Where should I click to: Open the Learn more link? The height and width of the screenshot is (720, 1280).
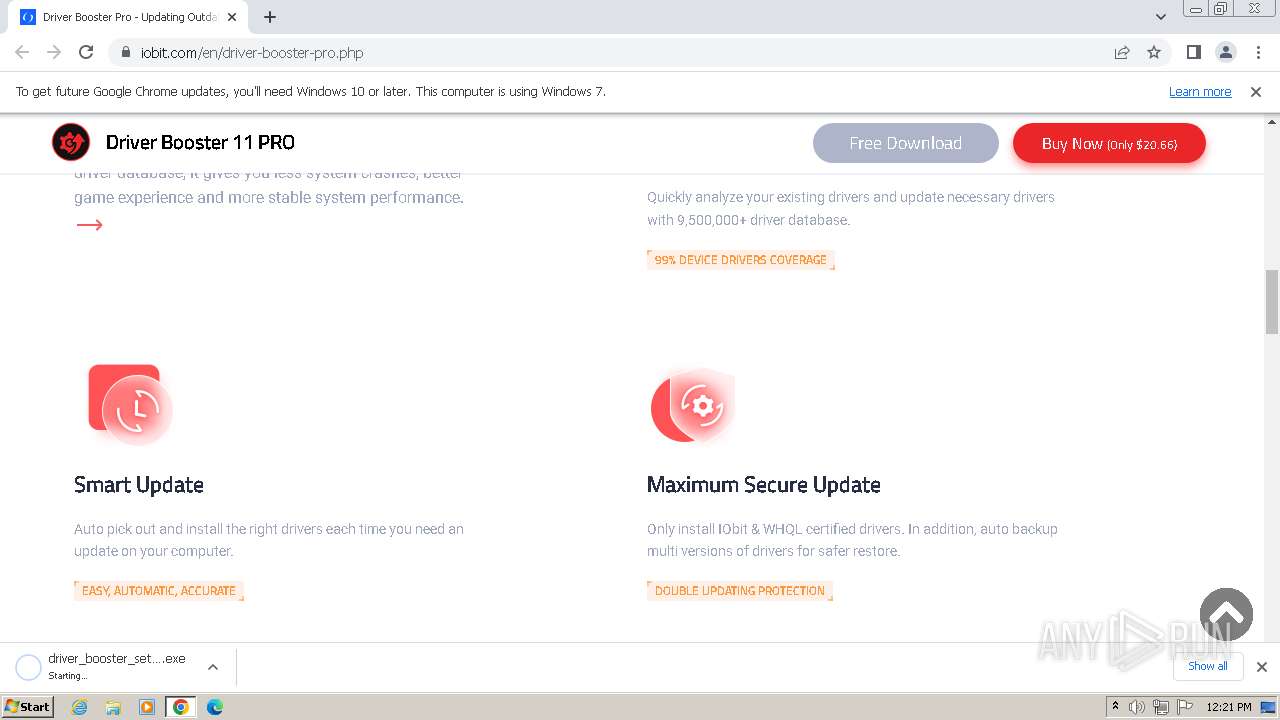click(x=1200, y=92)
